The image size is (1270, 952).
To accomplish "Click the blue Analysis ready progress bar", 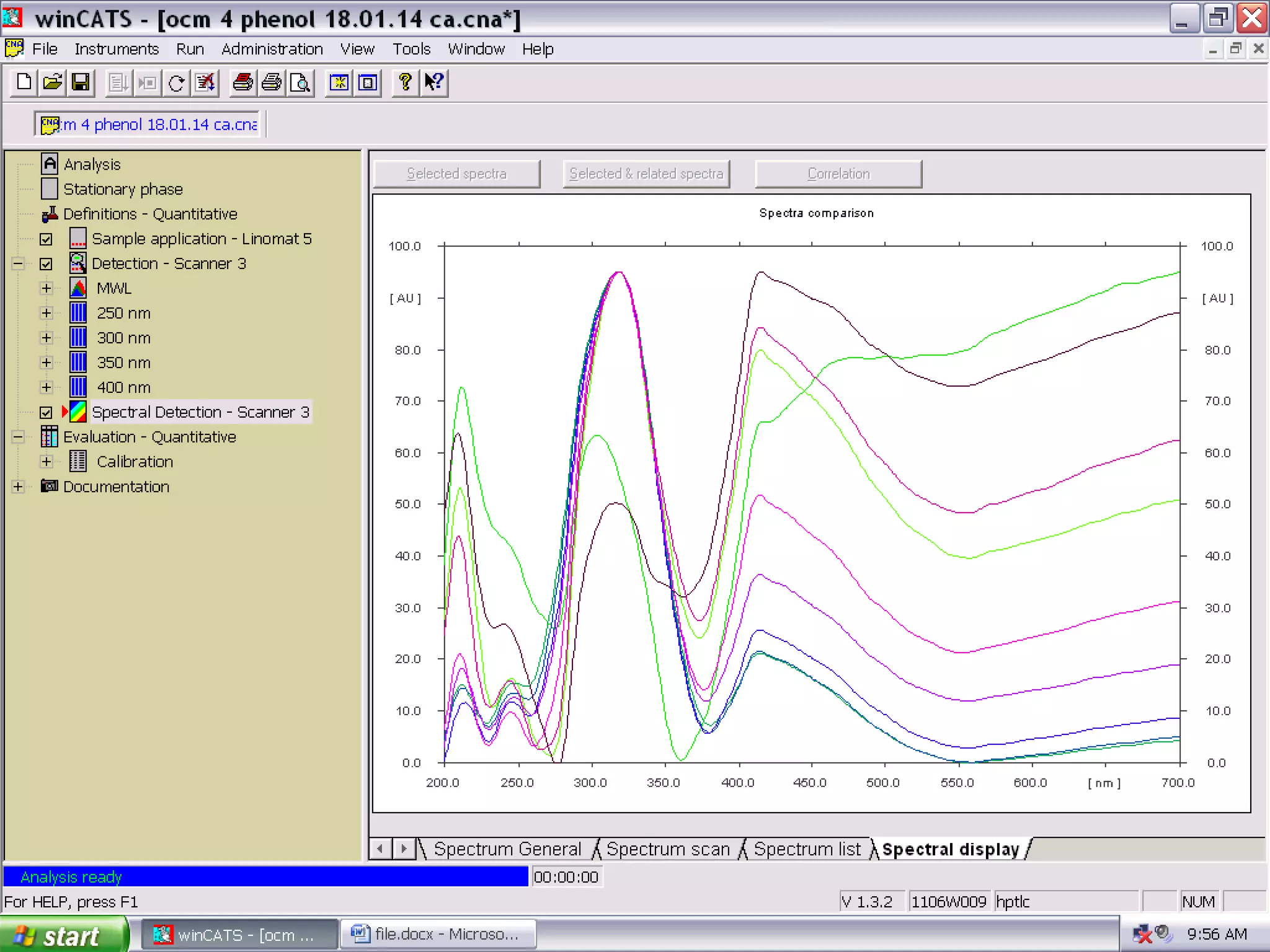I will (x=265, y=877).
